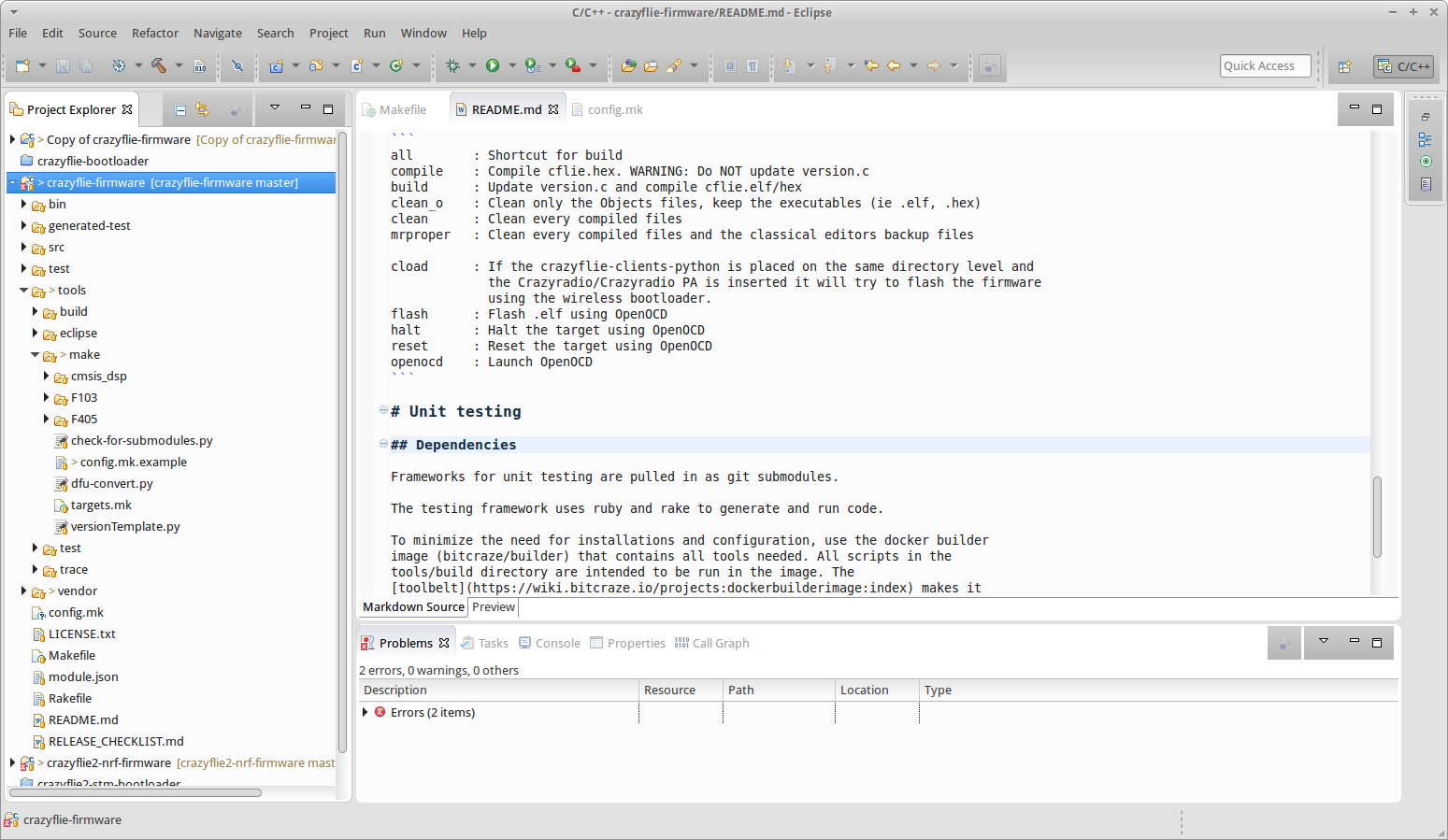Click the editor vertical scrollbar thumb
Viewport: 1448px width, 840px height.
tap(1376, 517)
